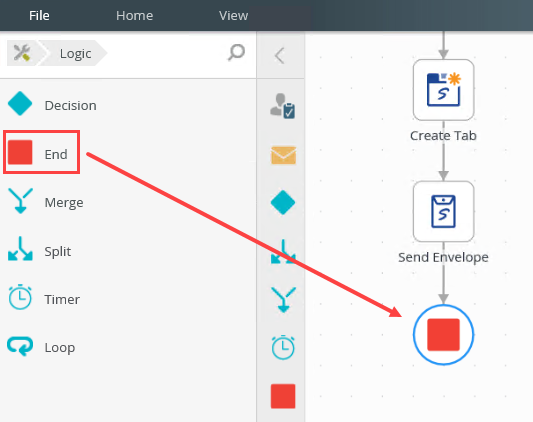The height and width of the screenshot is (422, 533).
Task: Click the Decision diamond in favorites bar
Action: (x=283, y=203)
